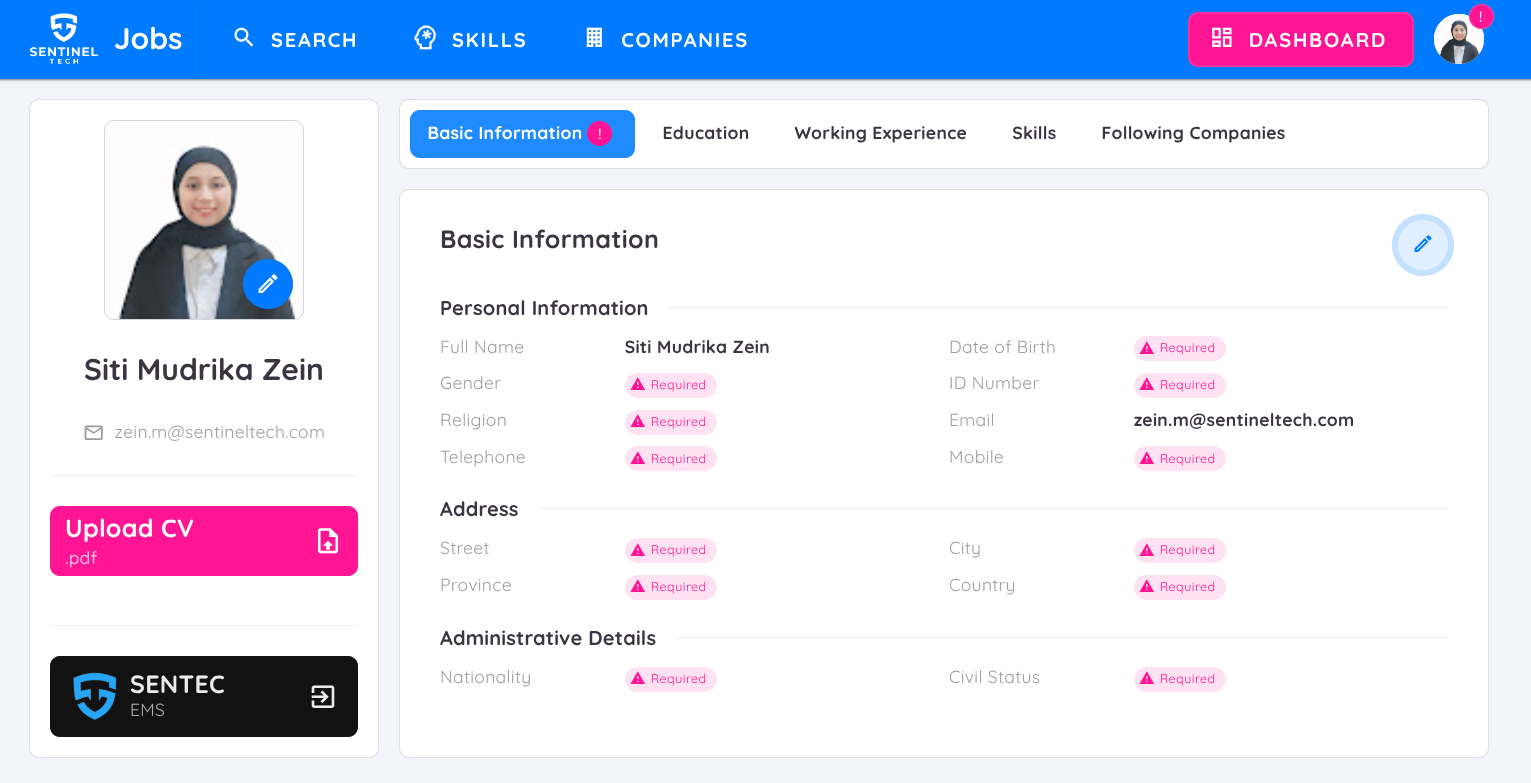Click the Upload CV button

point(203,540)
